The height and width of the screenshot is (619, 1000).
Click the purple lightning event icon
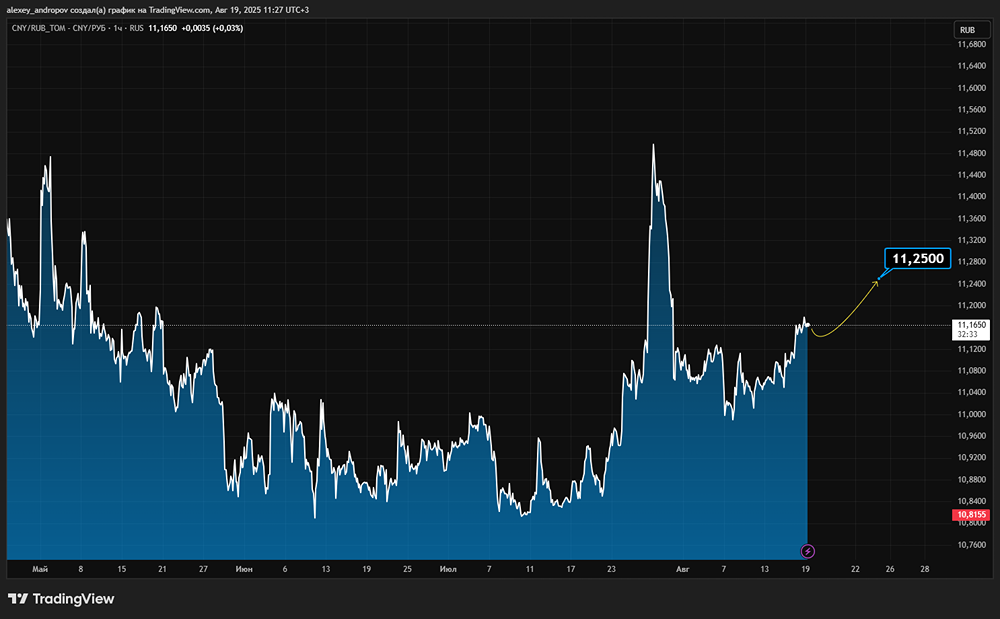tap(808, 550)
